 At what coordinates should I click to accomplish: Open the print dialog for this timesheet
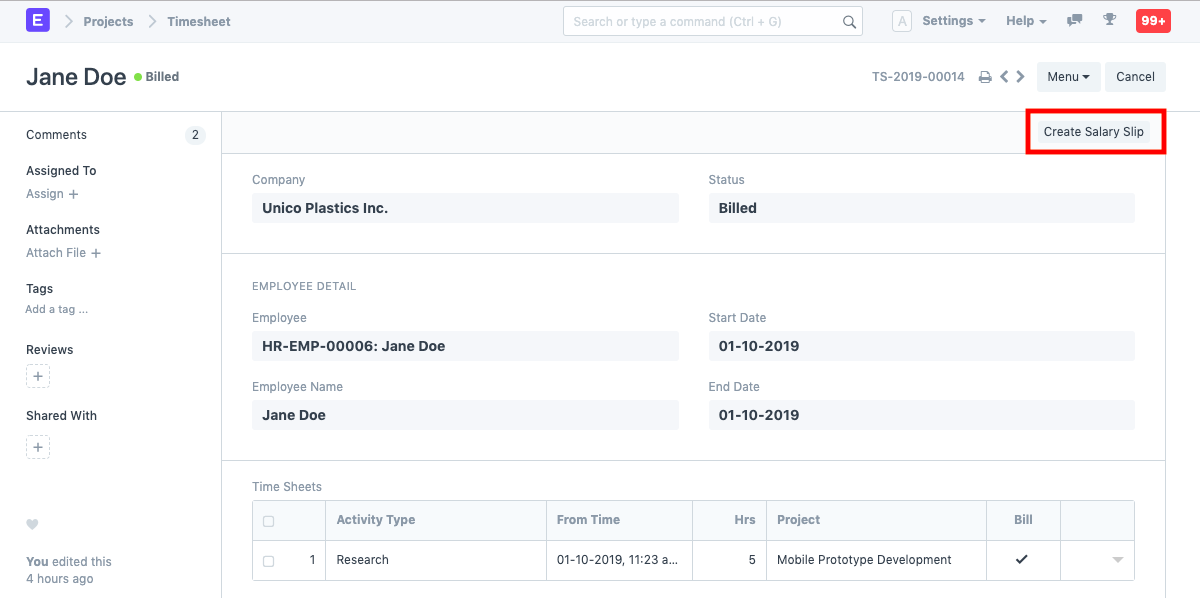(x=985, y=76)
